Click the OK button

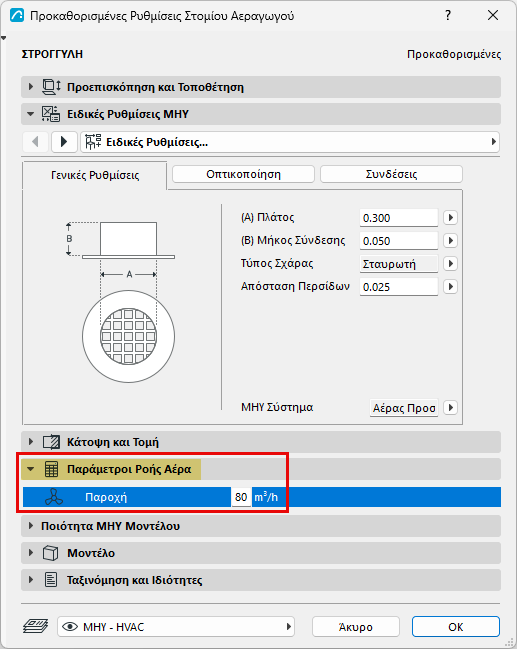tap(456, 627)
